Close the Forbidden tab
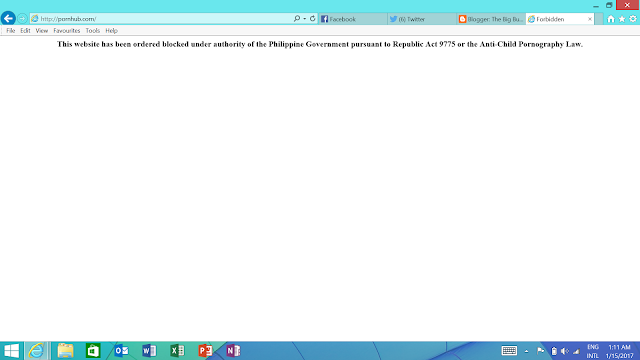The width and height of the screenshot is (640, 360). [x=590, y=19]
